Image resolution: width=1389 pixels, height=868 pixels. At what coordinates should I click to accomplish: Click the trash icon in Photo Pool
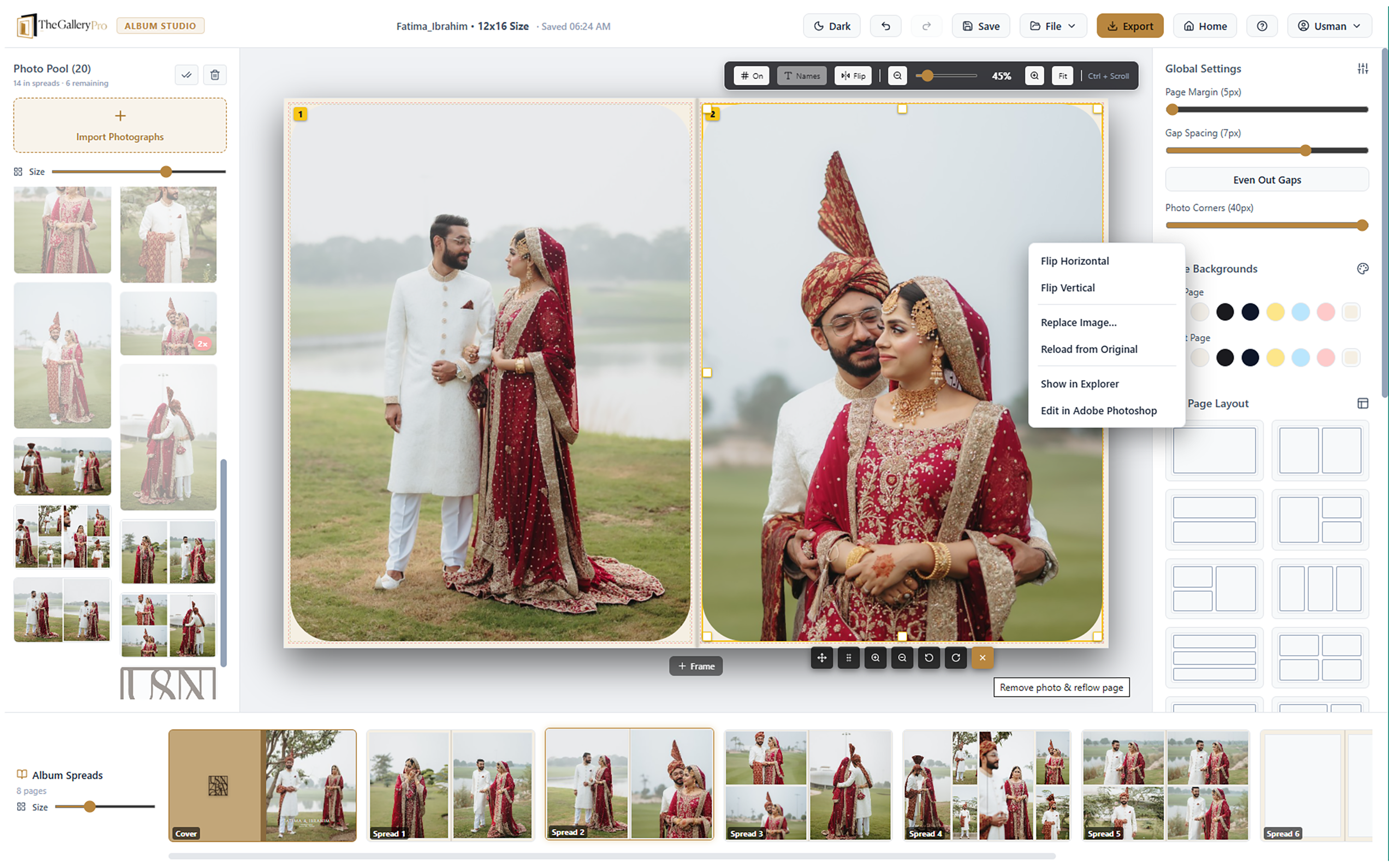[x=215, y=75]
